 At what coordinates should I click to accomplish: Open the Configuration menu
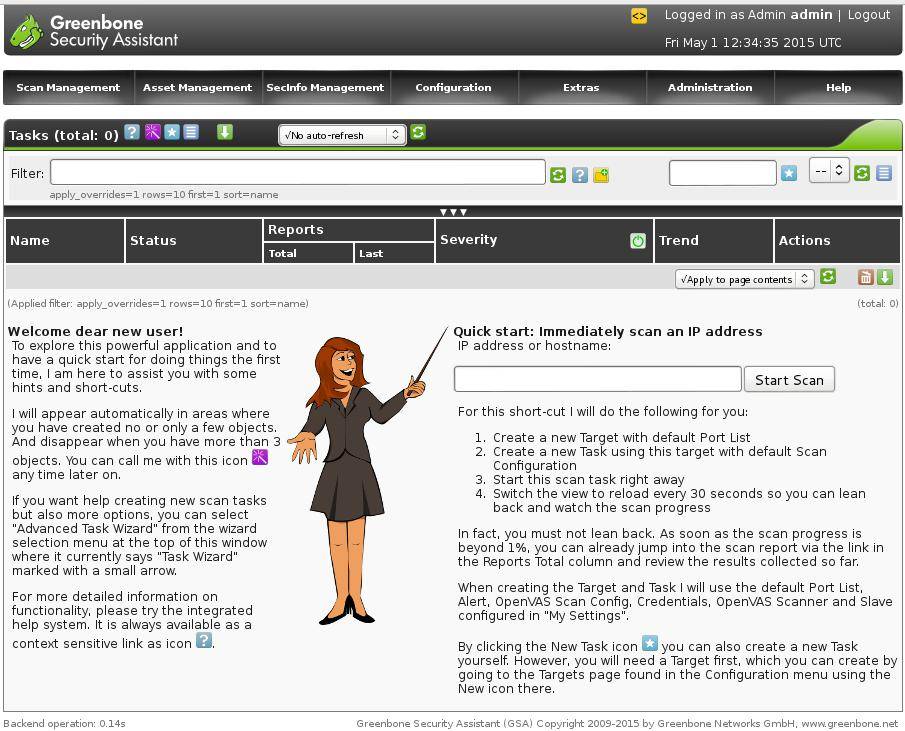pos(453,88)
